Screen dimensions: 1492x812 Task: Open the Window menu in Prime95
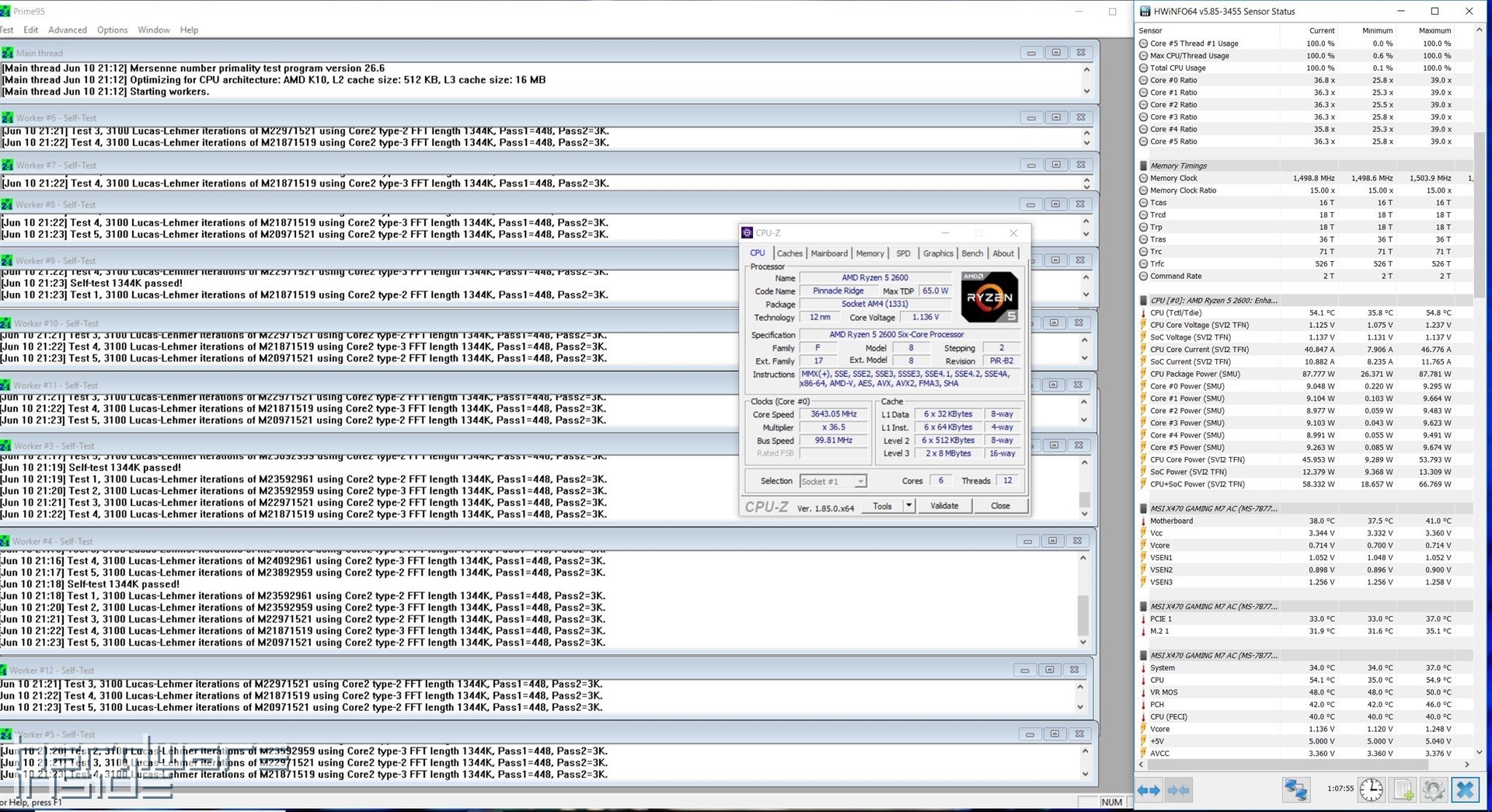point(154,30)
